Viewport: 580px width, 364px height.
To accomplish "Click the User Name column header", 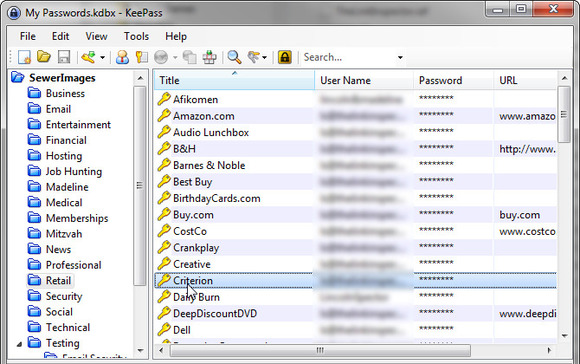I will point(364,80).
